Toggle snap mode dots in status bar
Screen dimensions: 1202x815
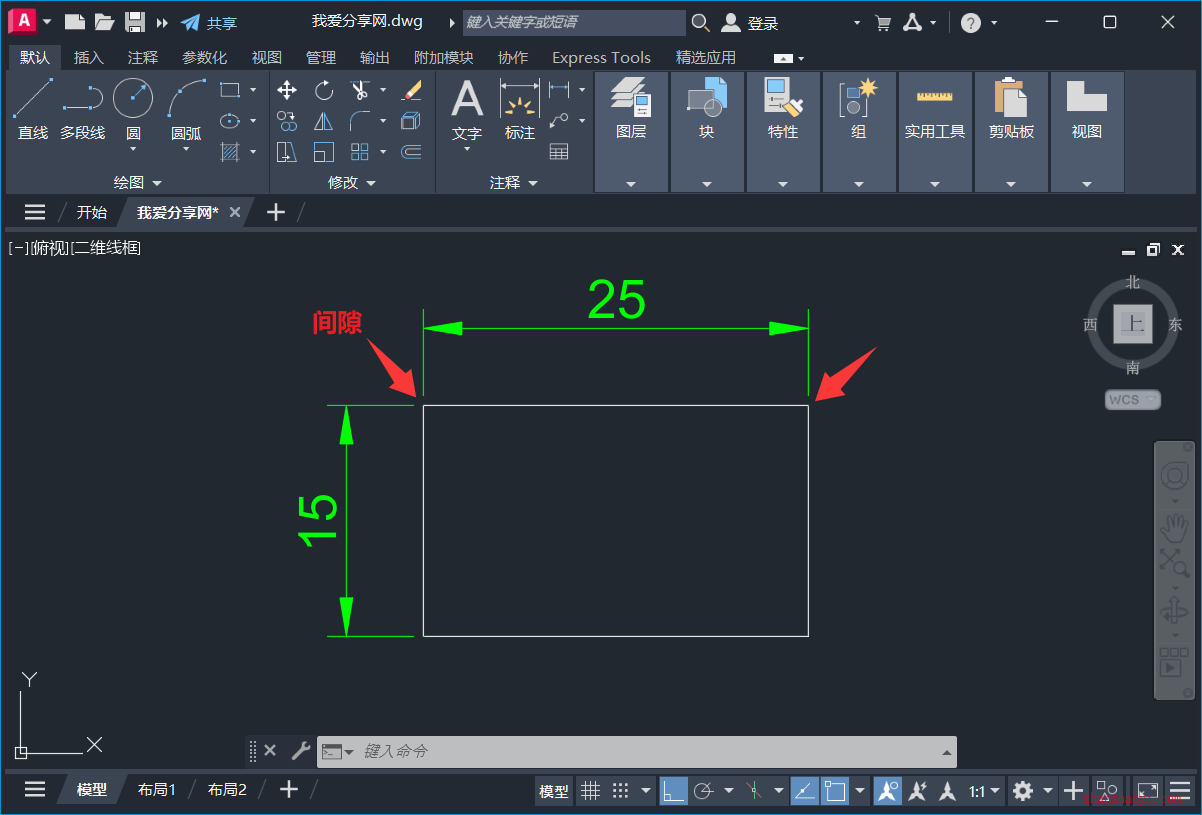[x=621, y=791]
